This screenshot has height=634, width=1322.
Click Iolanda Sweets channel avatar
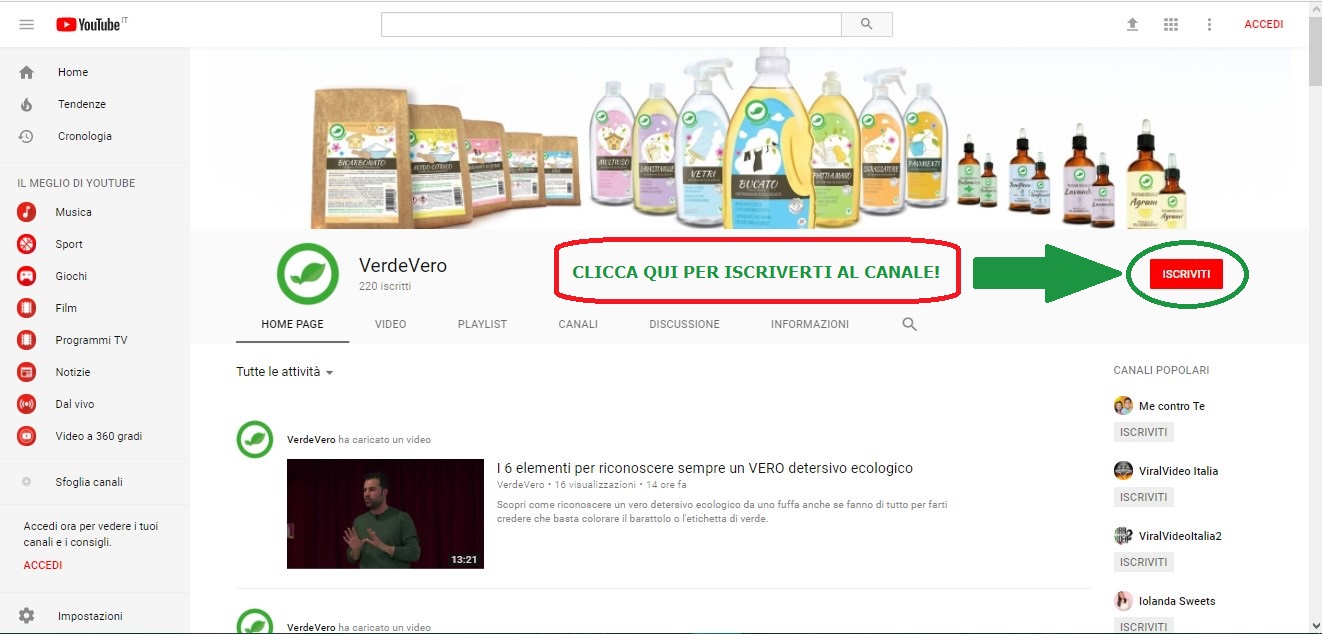coord(1123,601)
